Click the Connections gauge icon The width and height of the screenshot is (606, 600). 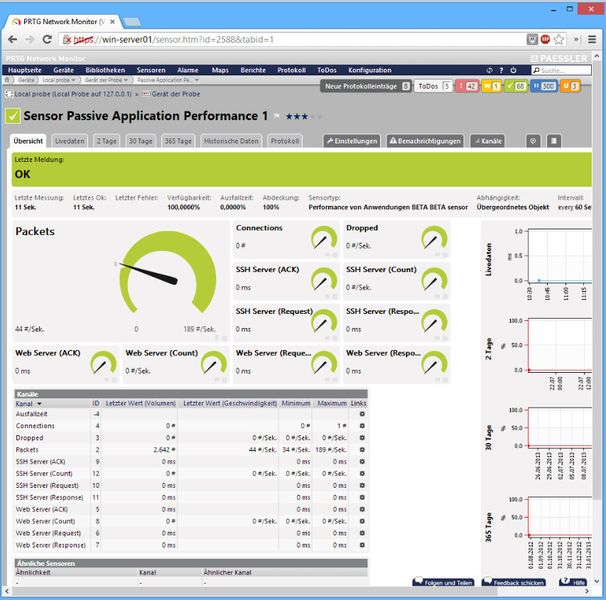pyautogui.click(x=324, y=237)
